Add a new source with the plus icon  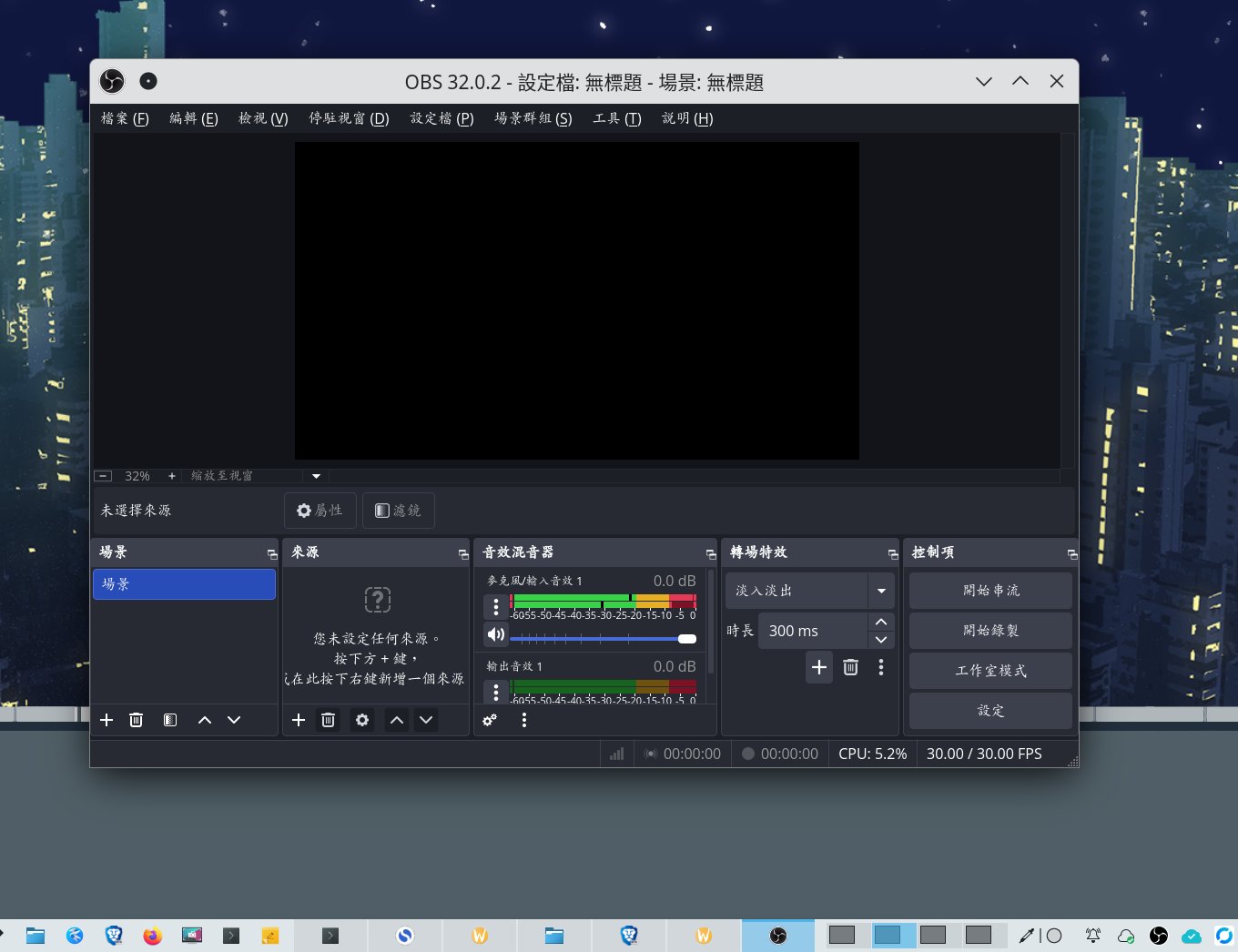coord(299,720)
